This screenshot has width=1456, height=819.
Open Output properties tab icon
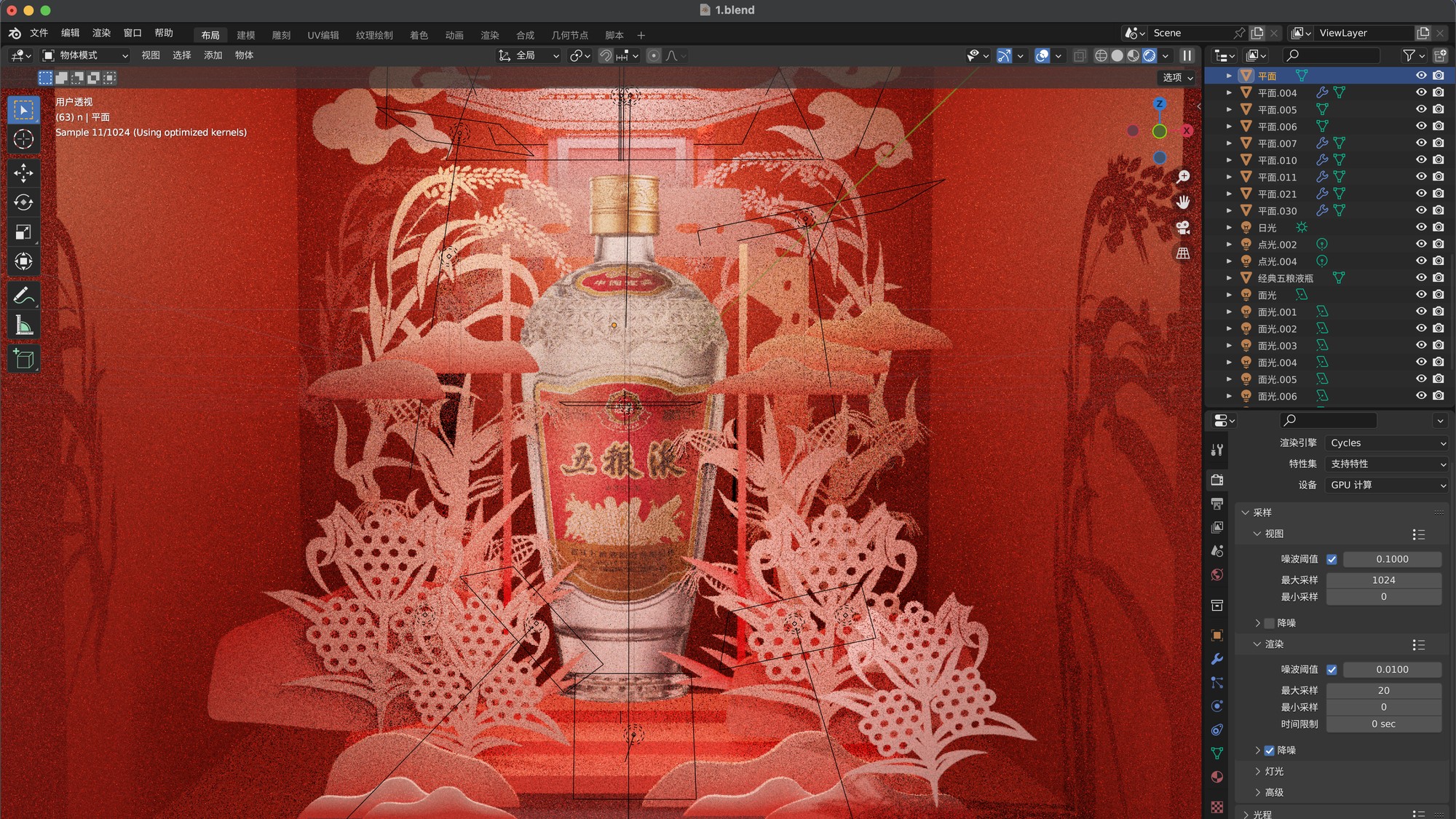1217,503
